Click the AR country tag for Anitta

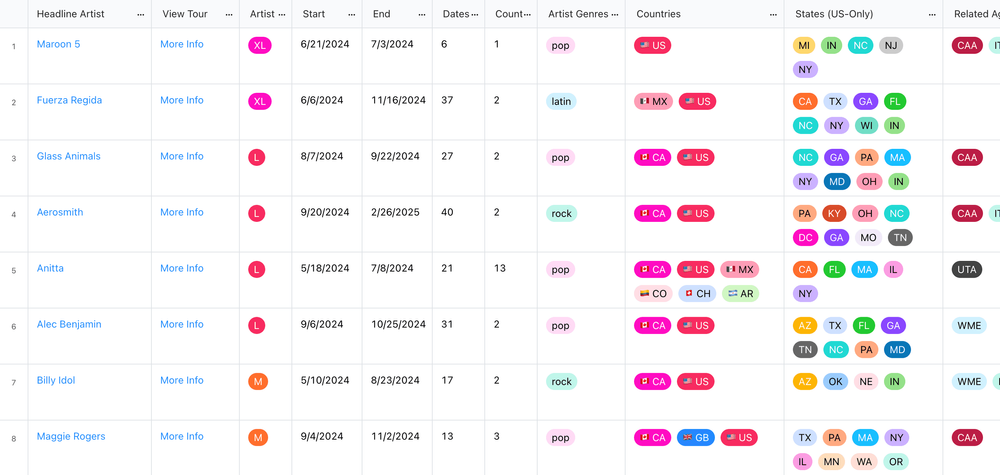740,294
